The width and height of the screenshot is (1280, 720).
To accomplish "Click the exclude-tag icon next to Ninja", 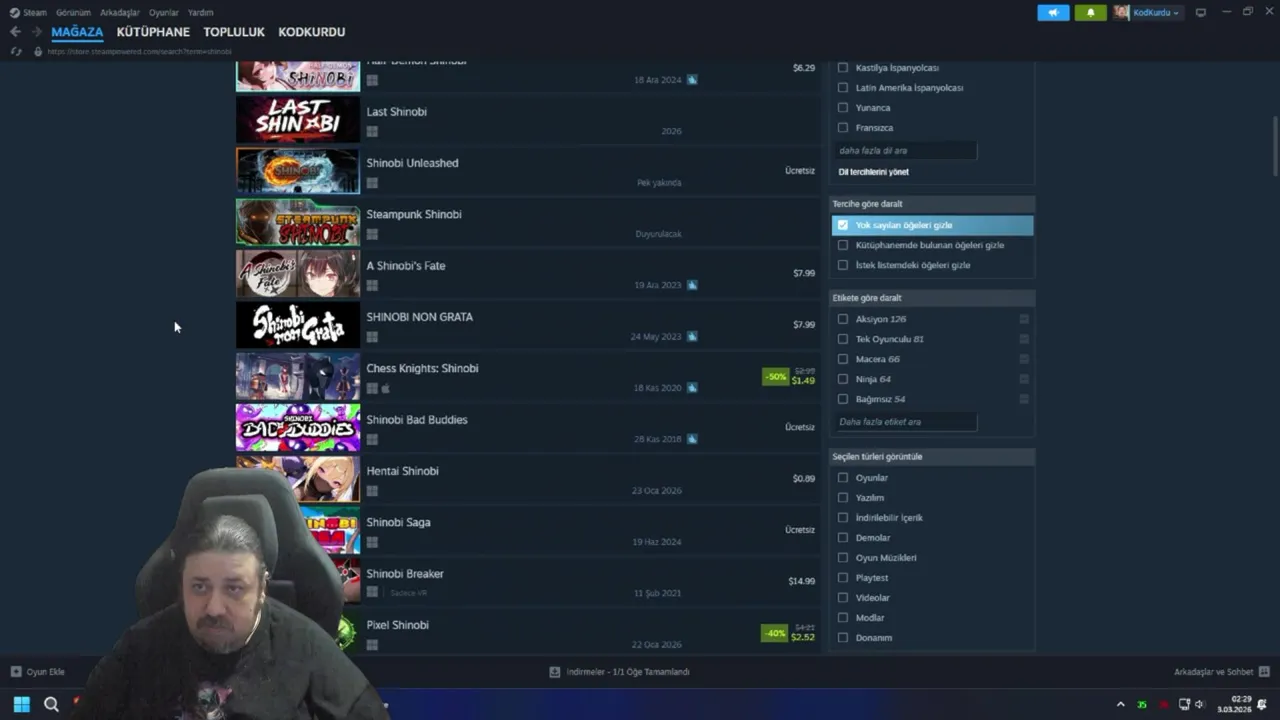I will point(1024,379).
